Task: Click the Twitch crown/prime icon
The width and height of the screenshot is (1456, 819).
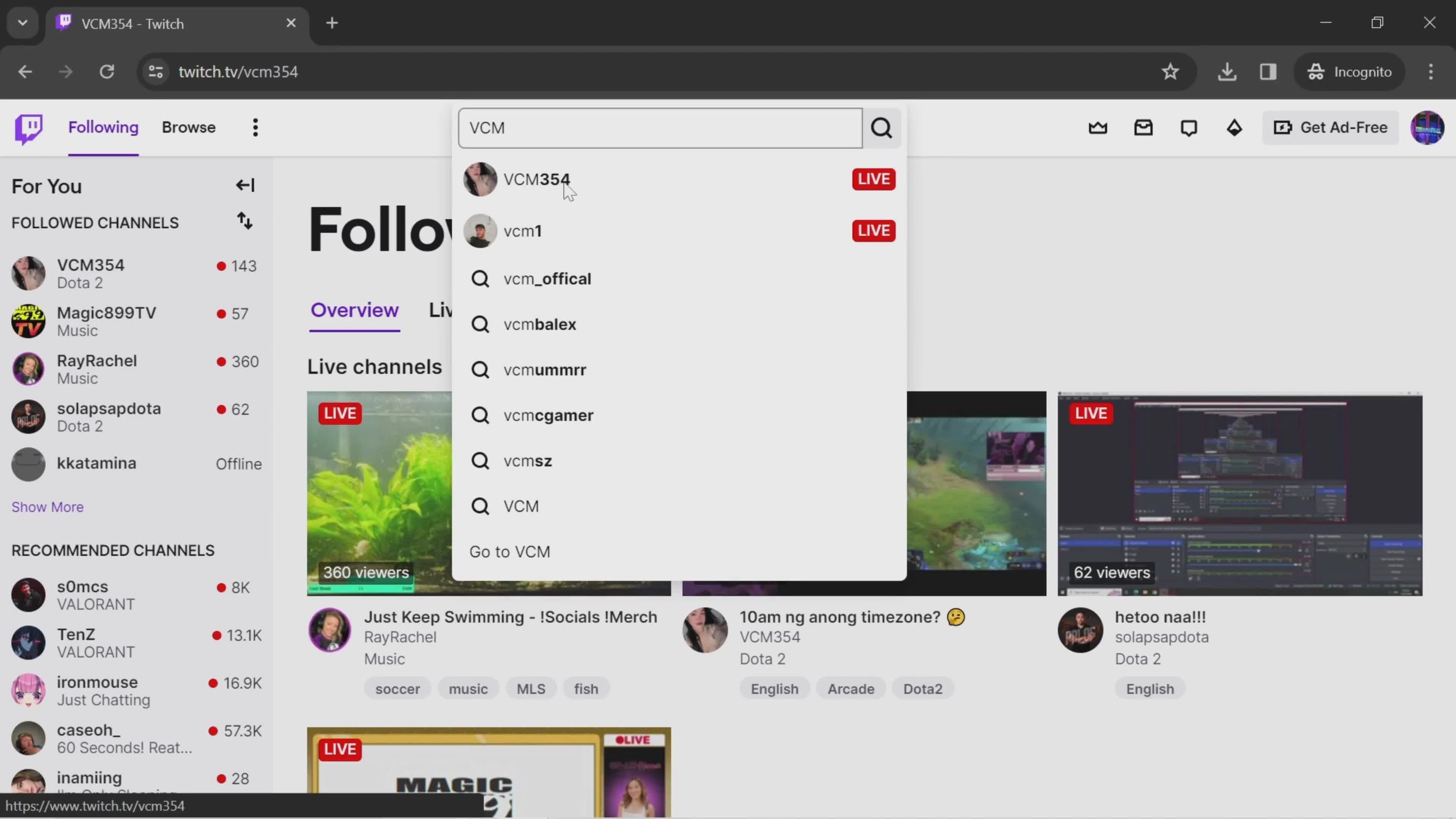Action: [x=1098, y=127]
